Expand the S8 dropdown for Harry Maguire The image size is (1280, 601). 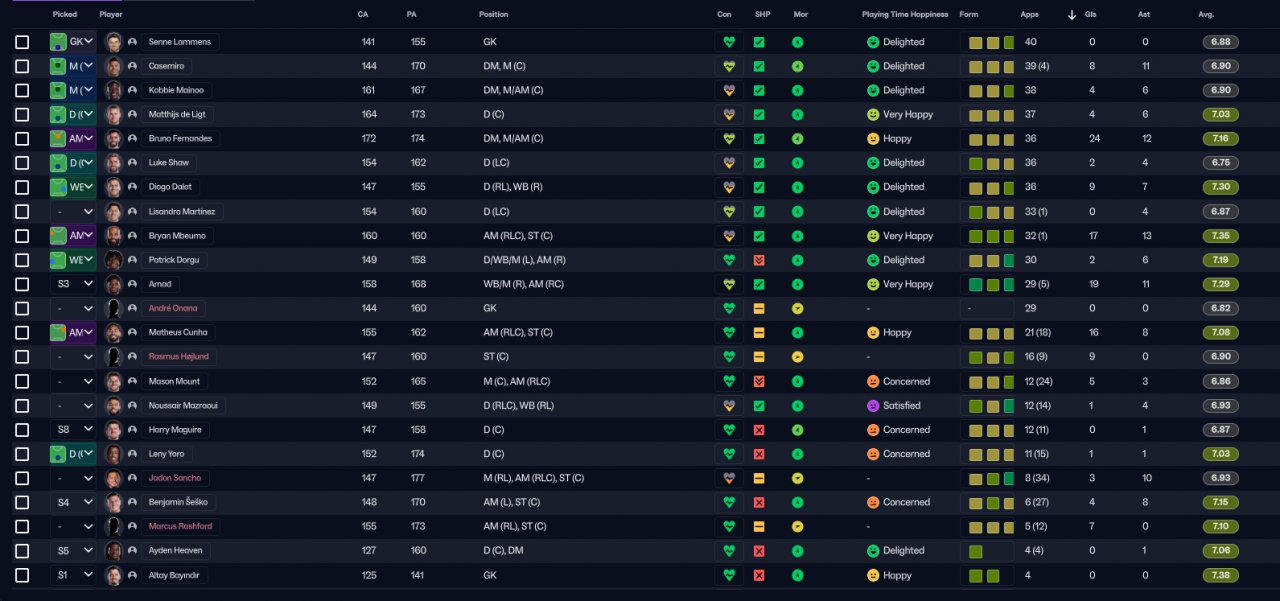coord(73,430)
